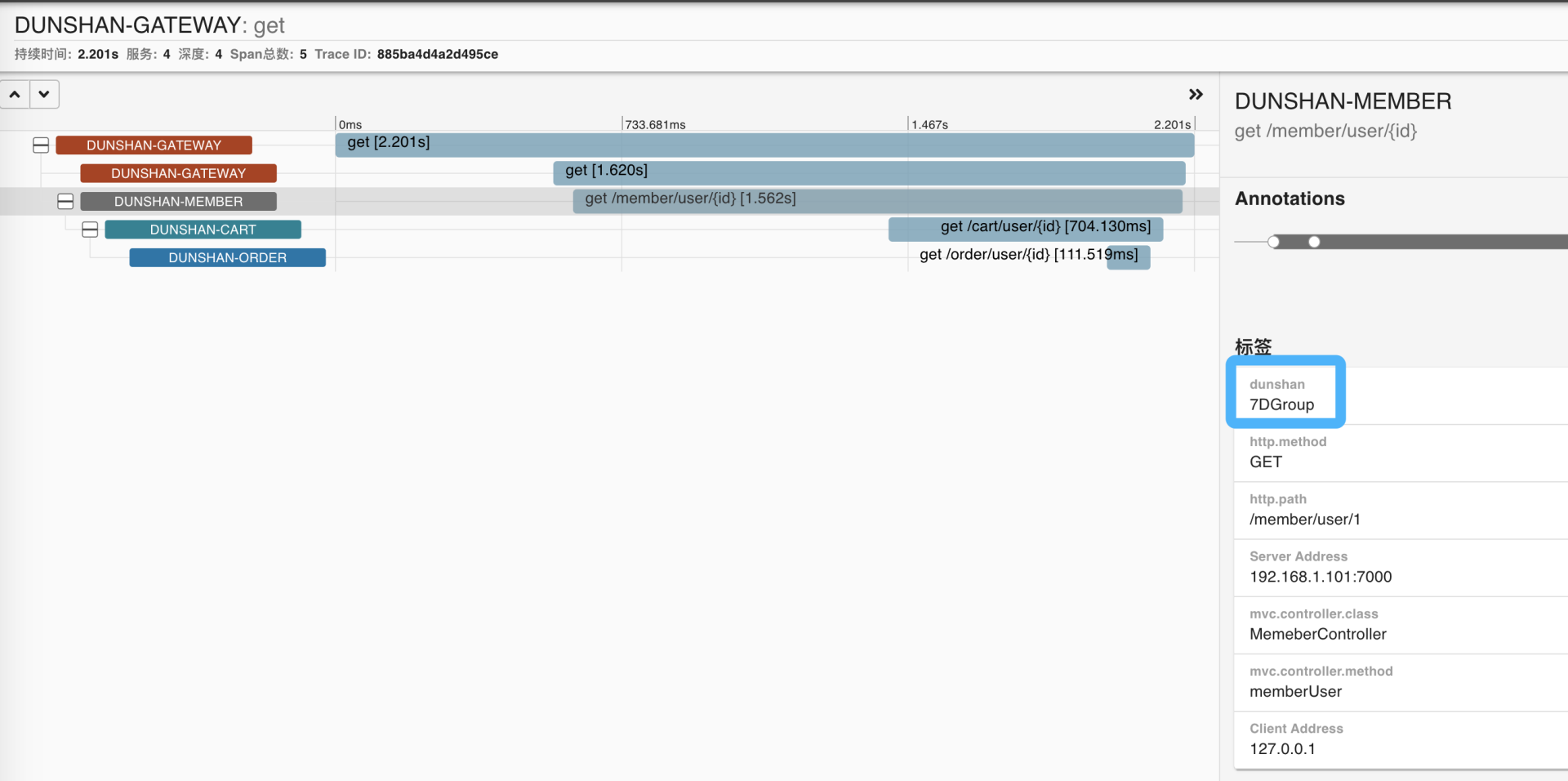Open the get /order/user/{id} span bar
Viewport: 1568px width, 781px height.
[1128, 257]
